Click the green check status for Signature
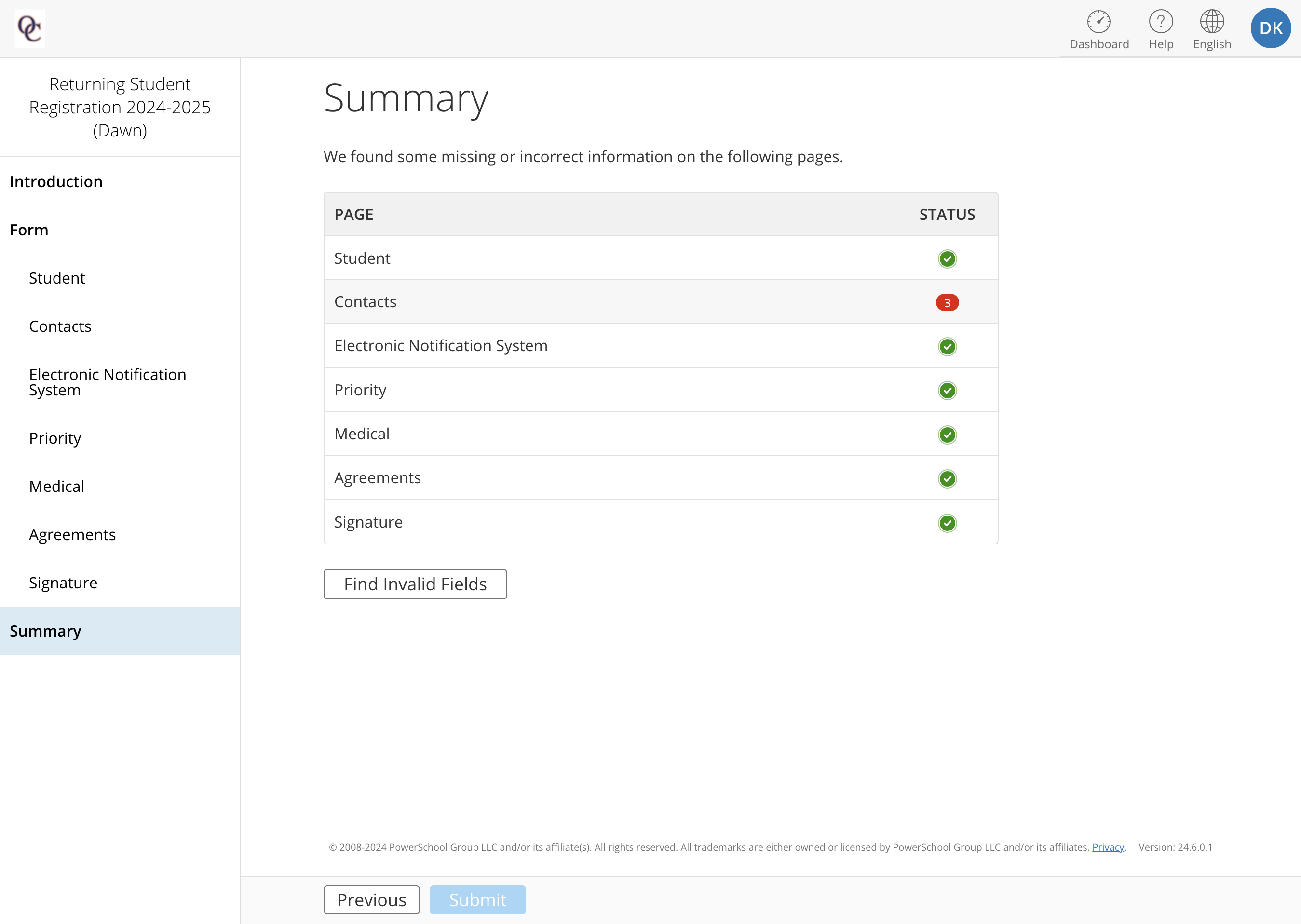The width and height of the screenshot is (1301, 924). tap(947, 523)
